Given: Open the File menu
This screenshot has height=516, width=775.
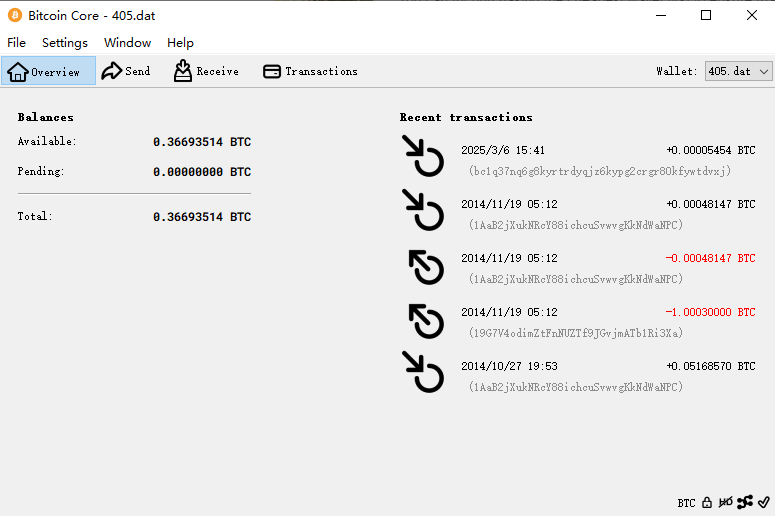Looking at the screenshot, I should click(16, 43).
